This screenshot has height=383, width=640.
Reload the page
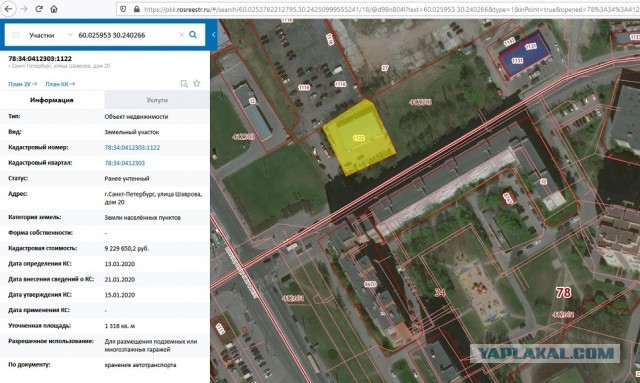coord(39,9)
